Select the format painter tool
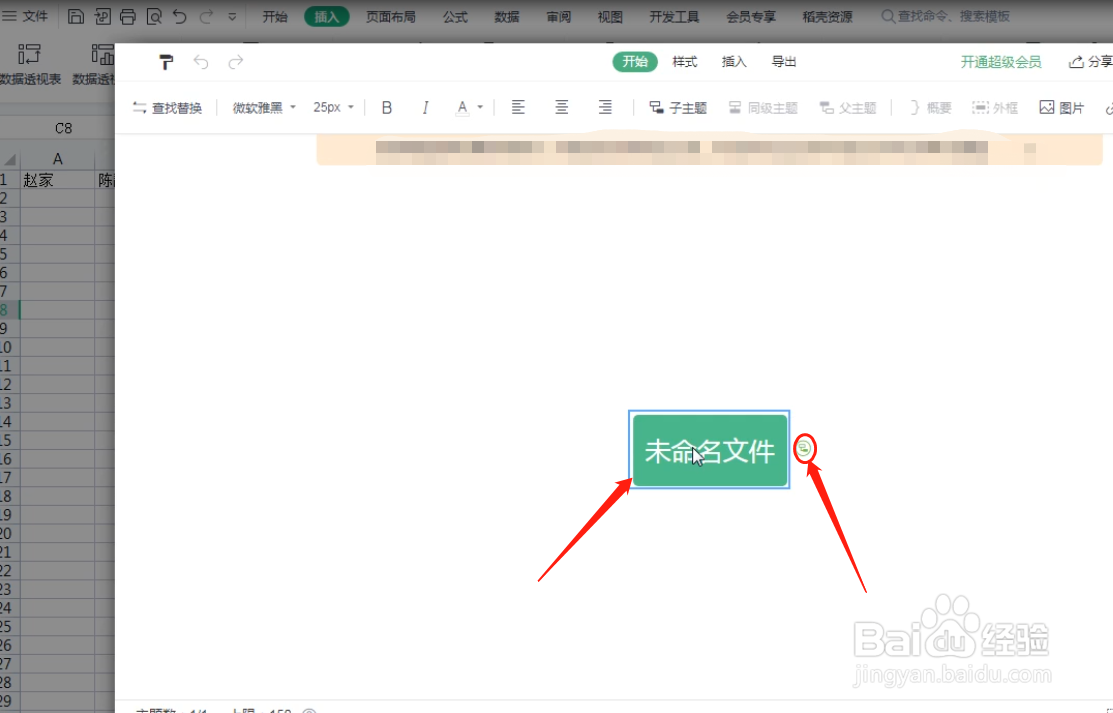 pos(166,62)
